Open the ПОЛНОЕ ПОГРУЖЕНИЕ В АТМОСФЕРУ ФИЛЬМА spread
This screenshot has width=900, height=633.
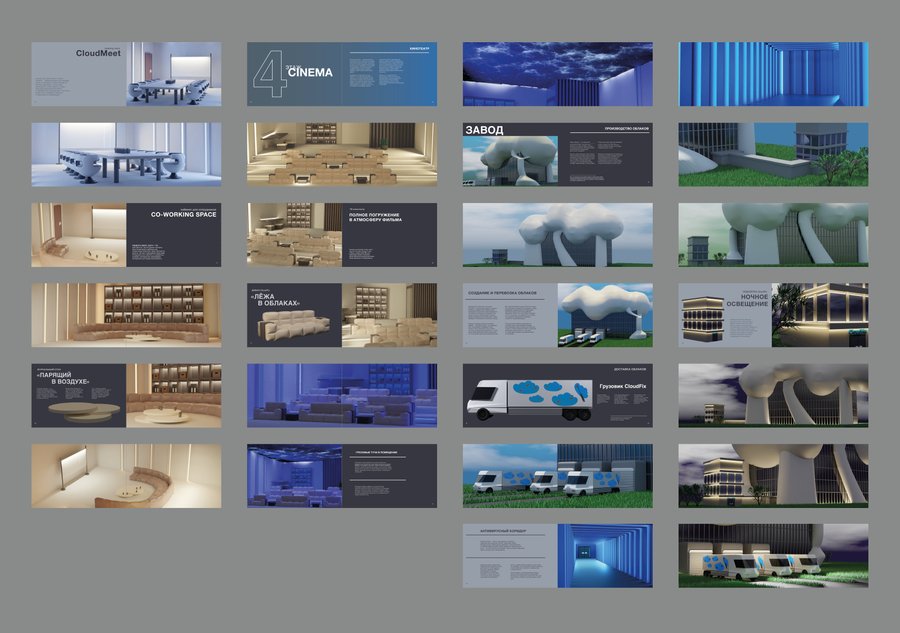point(342,235)
